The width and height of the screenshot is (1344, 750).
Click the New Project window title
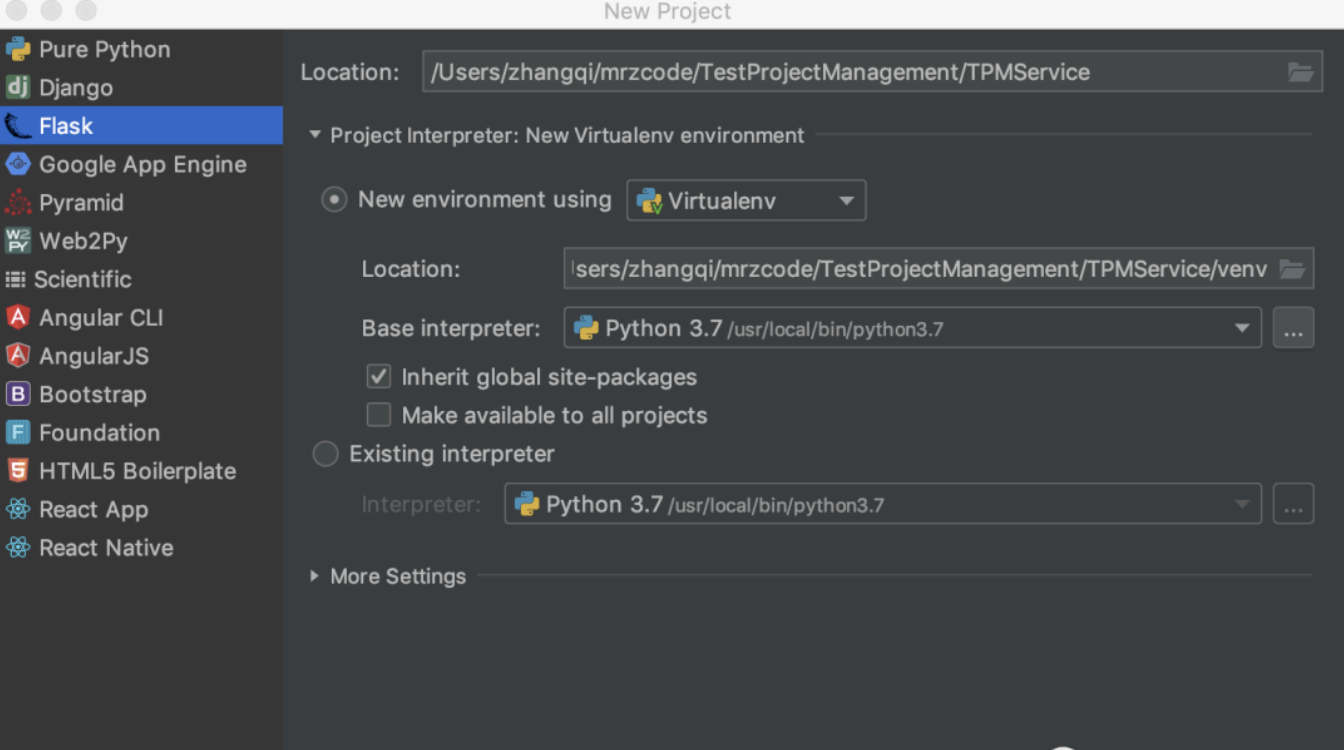(x=667, y=12)
